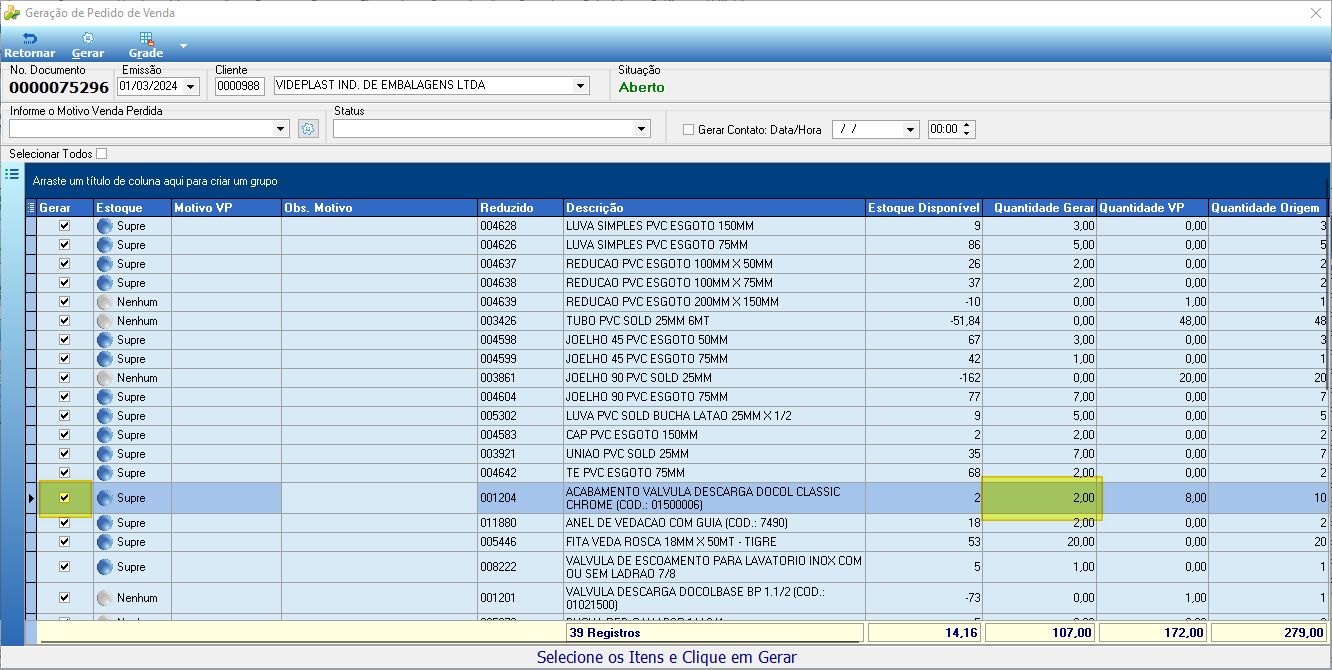Click the list icon left of the grid

pyautogui.click(x=12, y=174)
